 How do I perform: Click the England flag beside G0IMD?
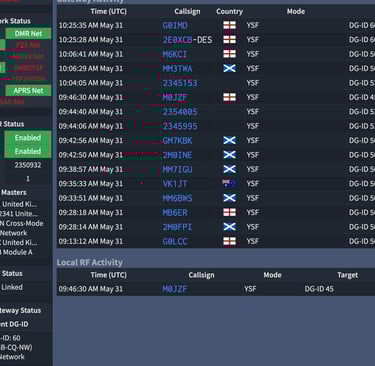(229, 25)
